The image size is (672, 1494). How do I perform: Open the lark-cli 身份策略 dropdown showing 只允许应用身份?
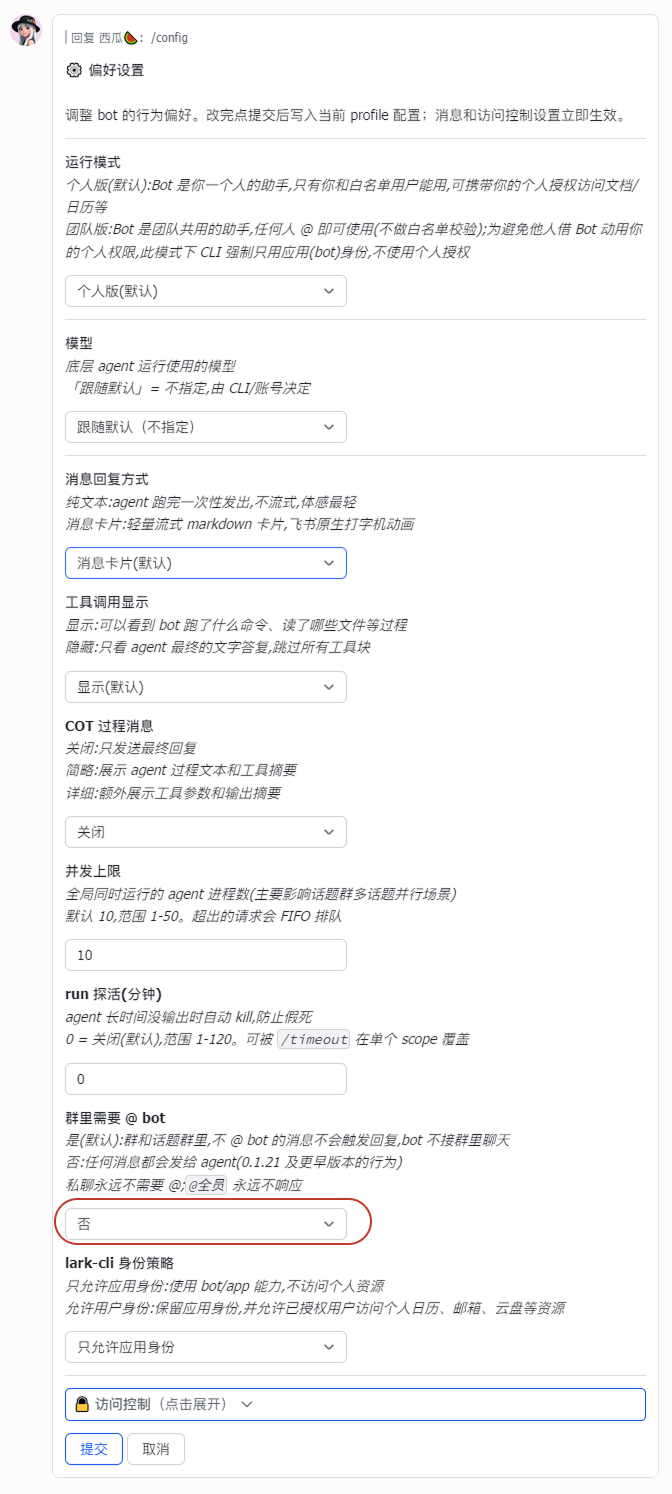[206, 1347]
